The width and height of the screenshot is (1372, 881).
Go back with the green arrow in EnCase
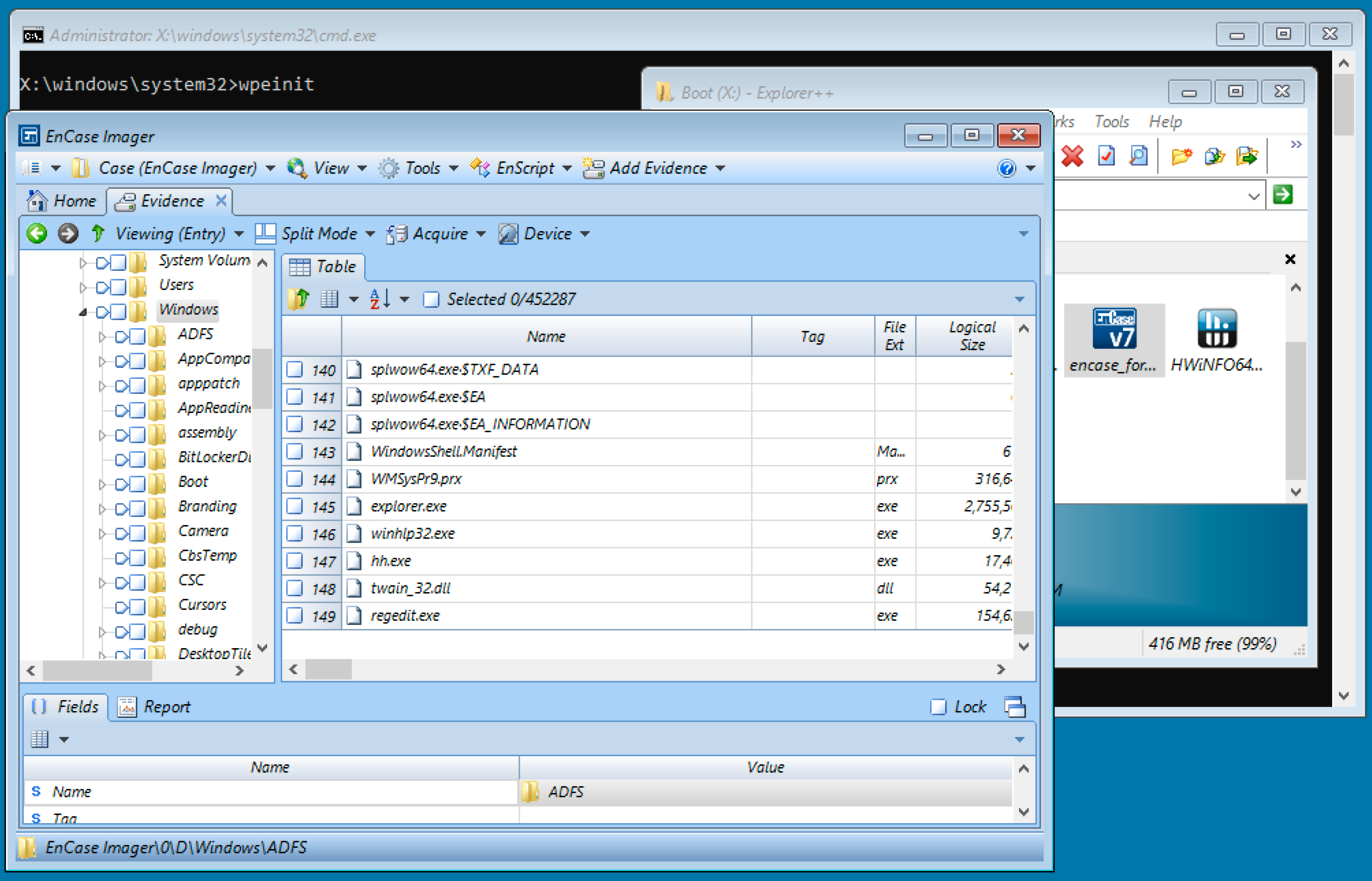coord(36,234)
